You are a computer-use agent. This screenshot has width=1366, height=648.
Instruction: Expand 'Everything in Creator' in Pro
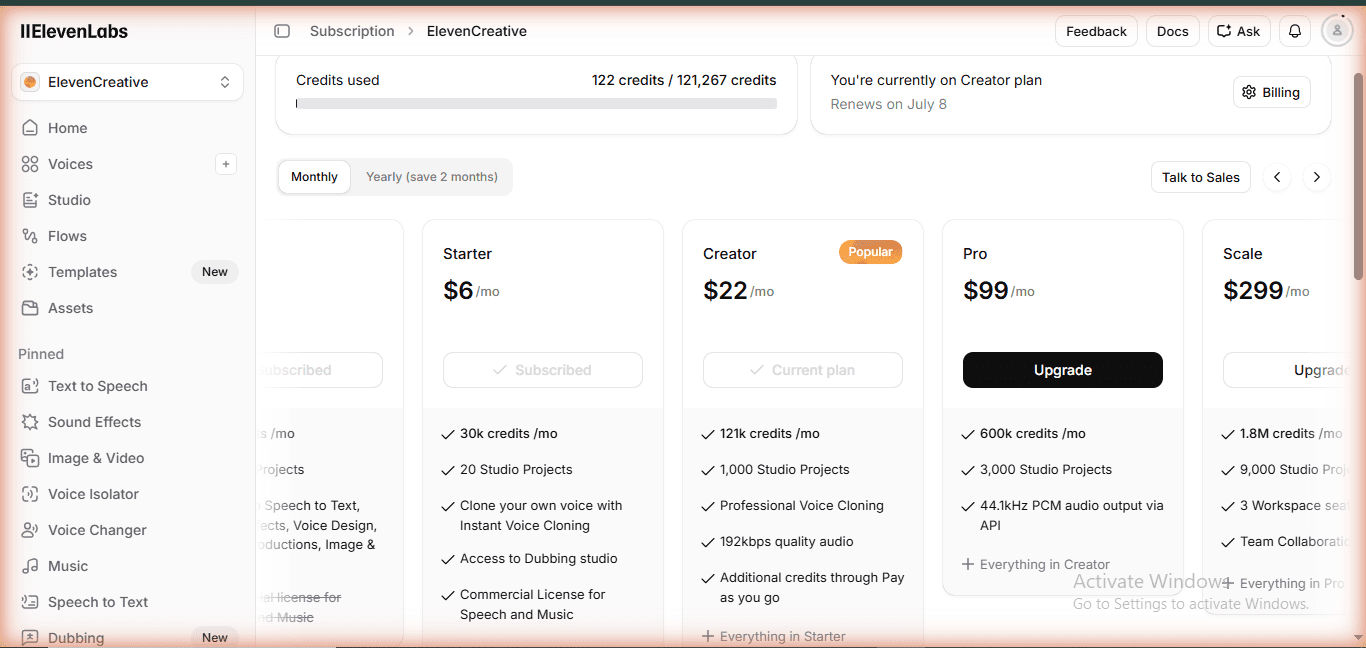(x=1036, y=565)
